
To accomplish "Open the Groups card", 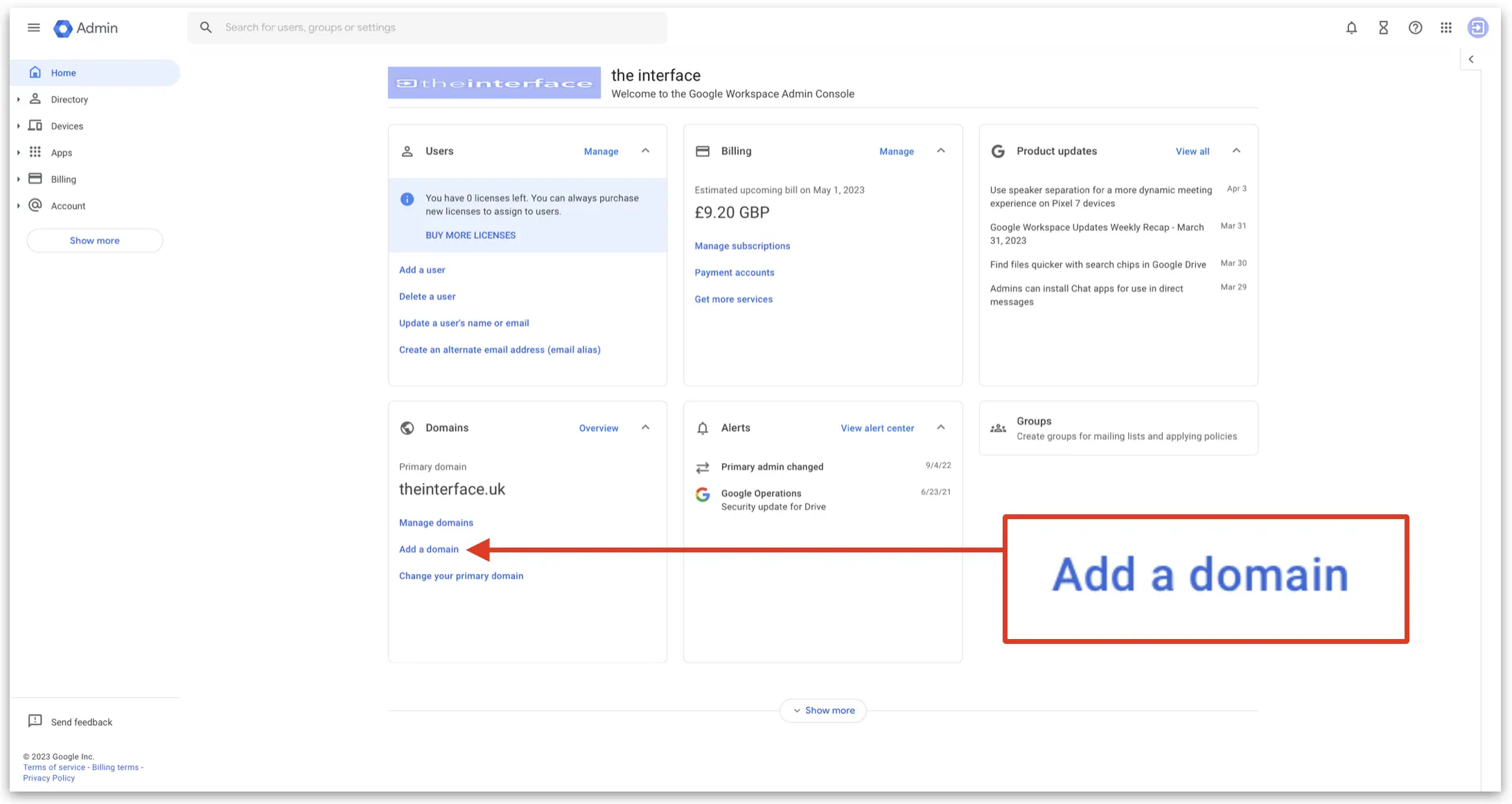I will coord(1118,428).
